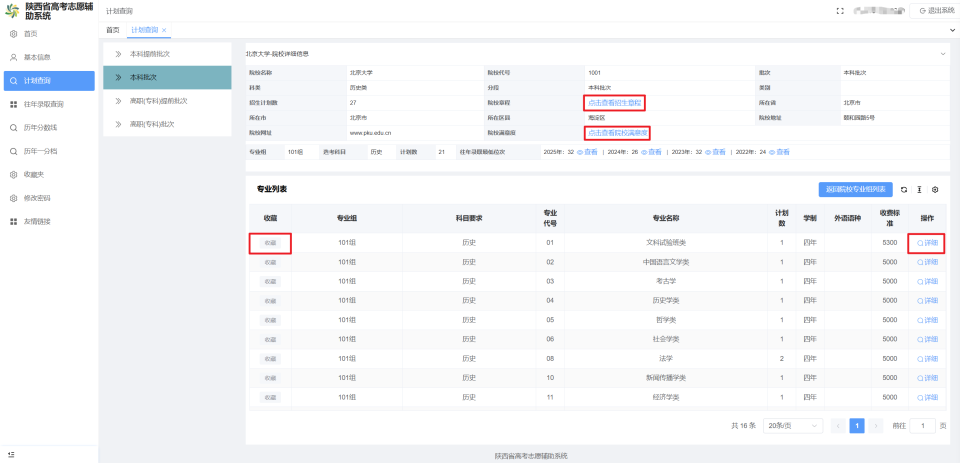View the 2024年 lowest rank via 查看

651,152
